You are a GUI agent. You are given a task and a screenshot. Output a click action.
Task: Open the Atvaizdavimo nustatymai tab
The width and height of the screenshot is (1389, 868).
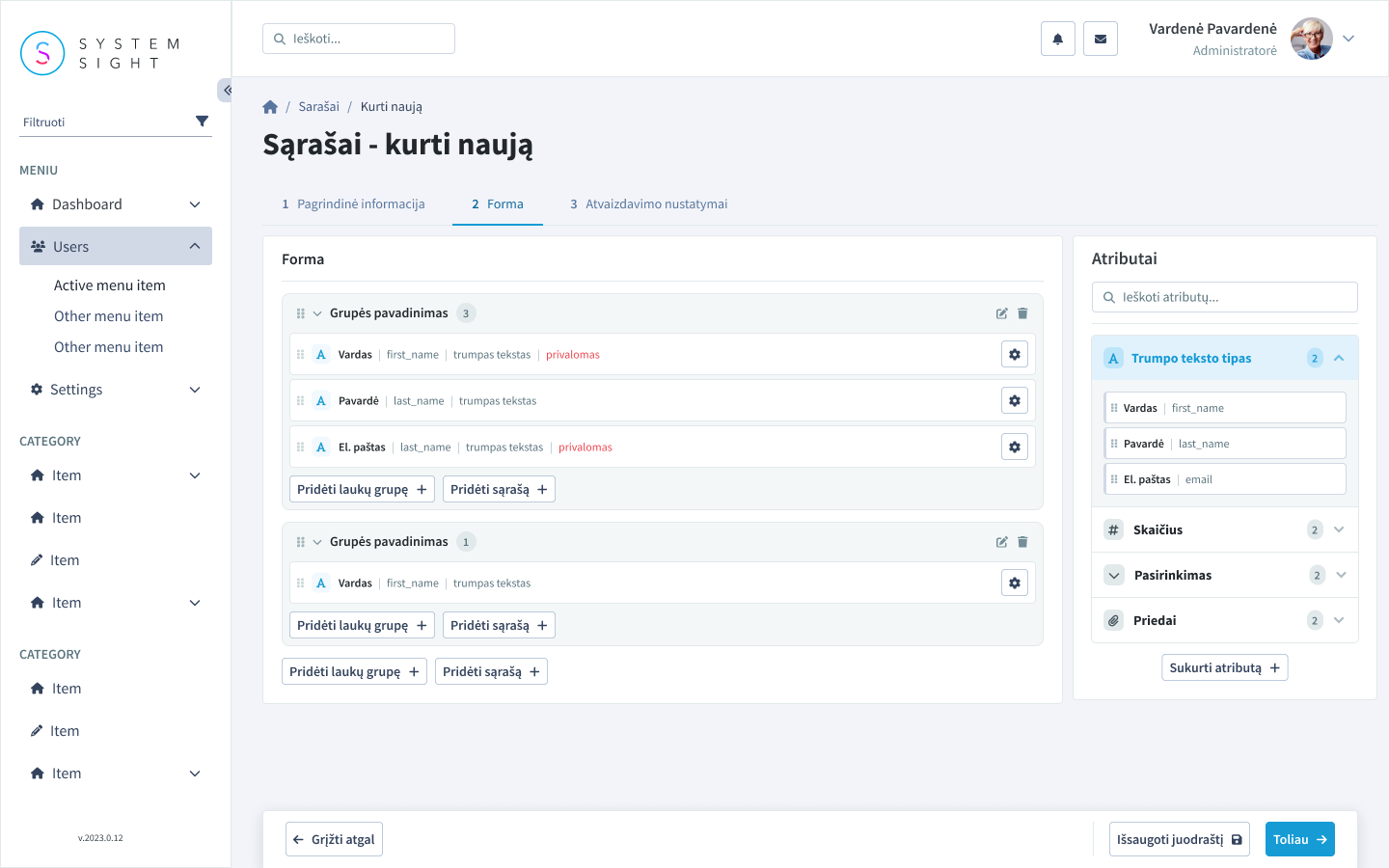648,203
